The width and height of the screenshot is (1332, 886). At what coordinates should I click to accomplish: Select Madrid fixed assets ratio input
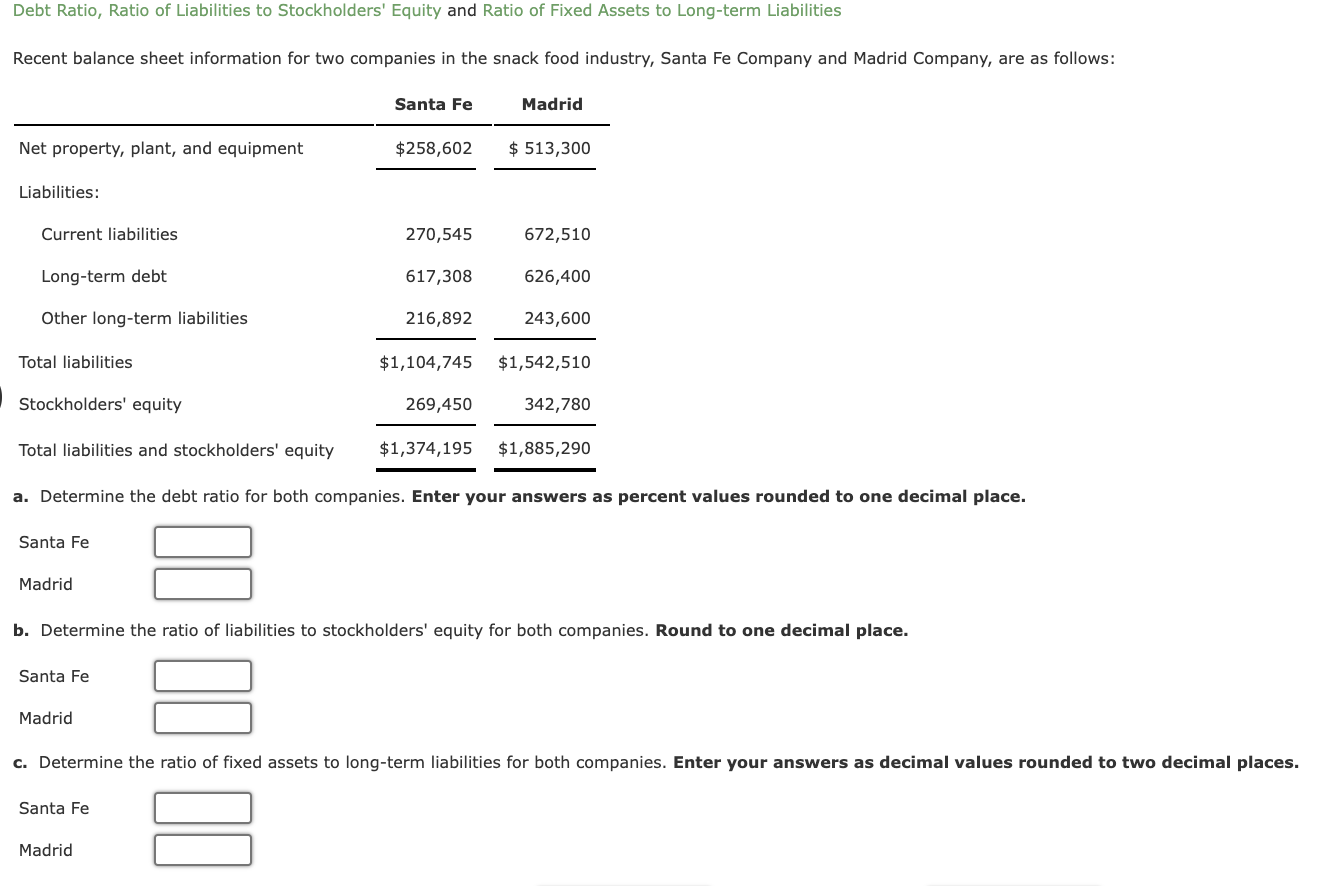pyautogui.click(x=203, y=850)
